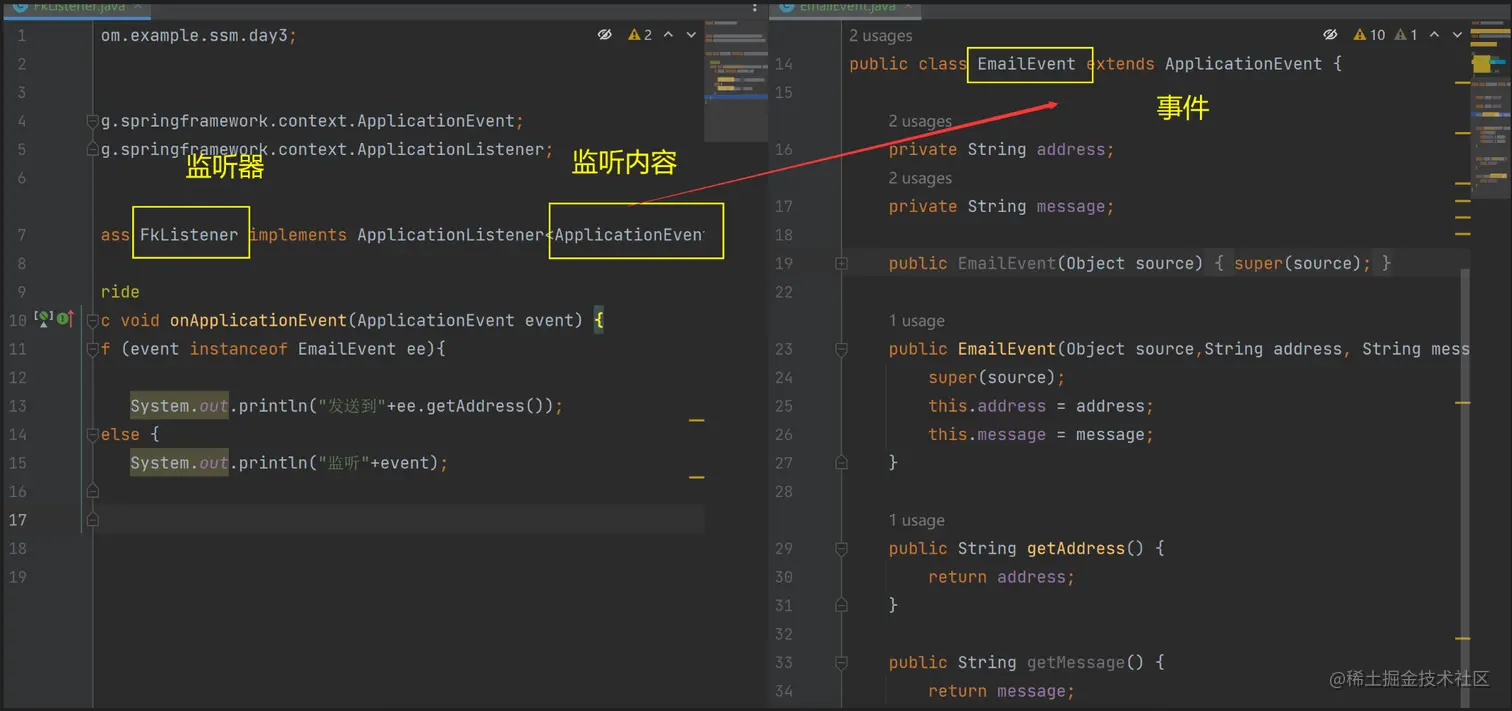Viewport: 1512px width, 711px height.
Task: Click the getMessage() method name on line 33
Action: click(1076, 662)
